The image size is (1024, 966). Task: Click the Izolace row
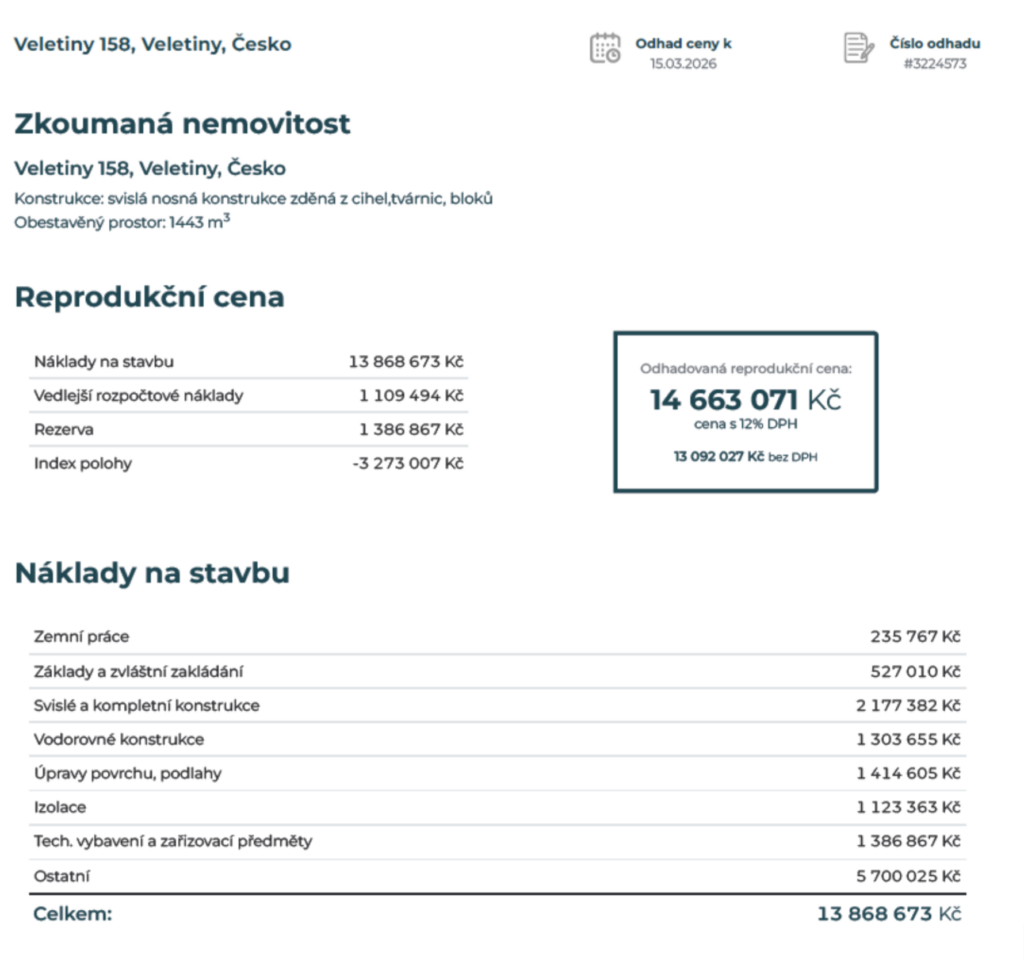click(x=498, y=807)
